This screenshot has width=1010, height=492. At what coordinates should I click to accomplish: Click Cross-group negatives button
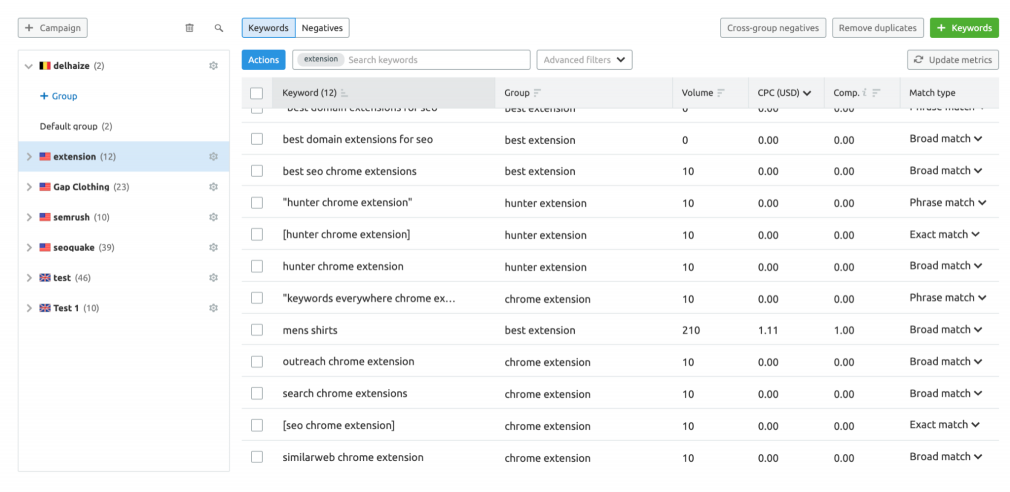(773, 28)
